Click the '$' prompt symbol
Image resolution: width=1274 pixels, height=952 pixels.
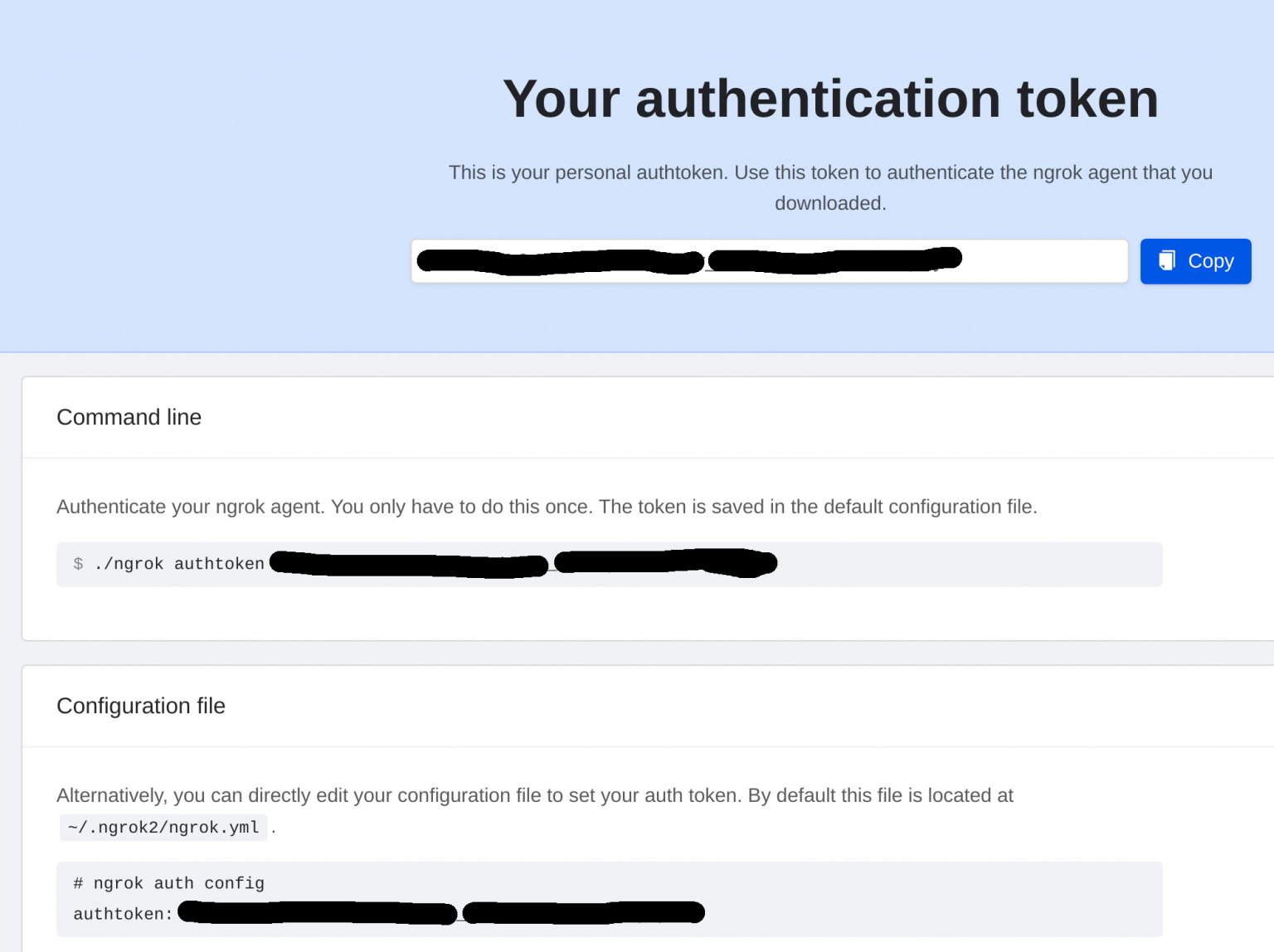78,564
